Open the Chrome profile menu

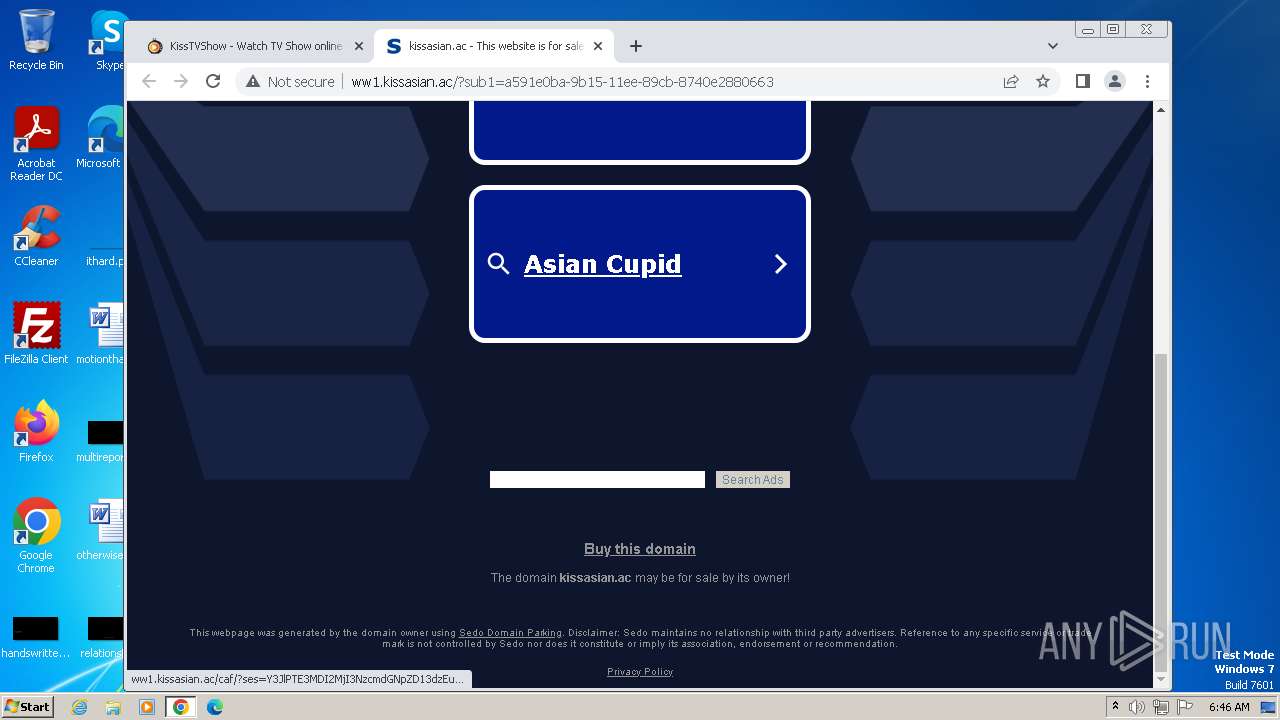coord(1114,81)
